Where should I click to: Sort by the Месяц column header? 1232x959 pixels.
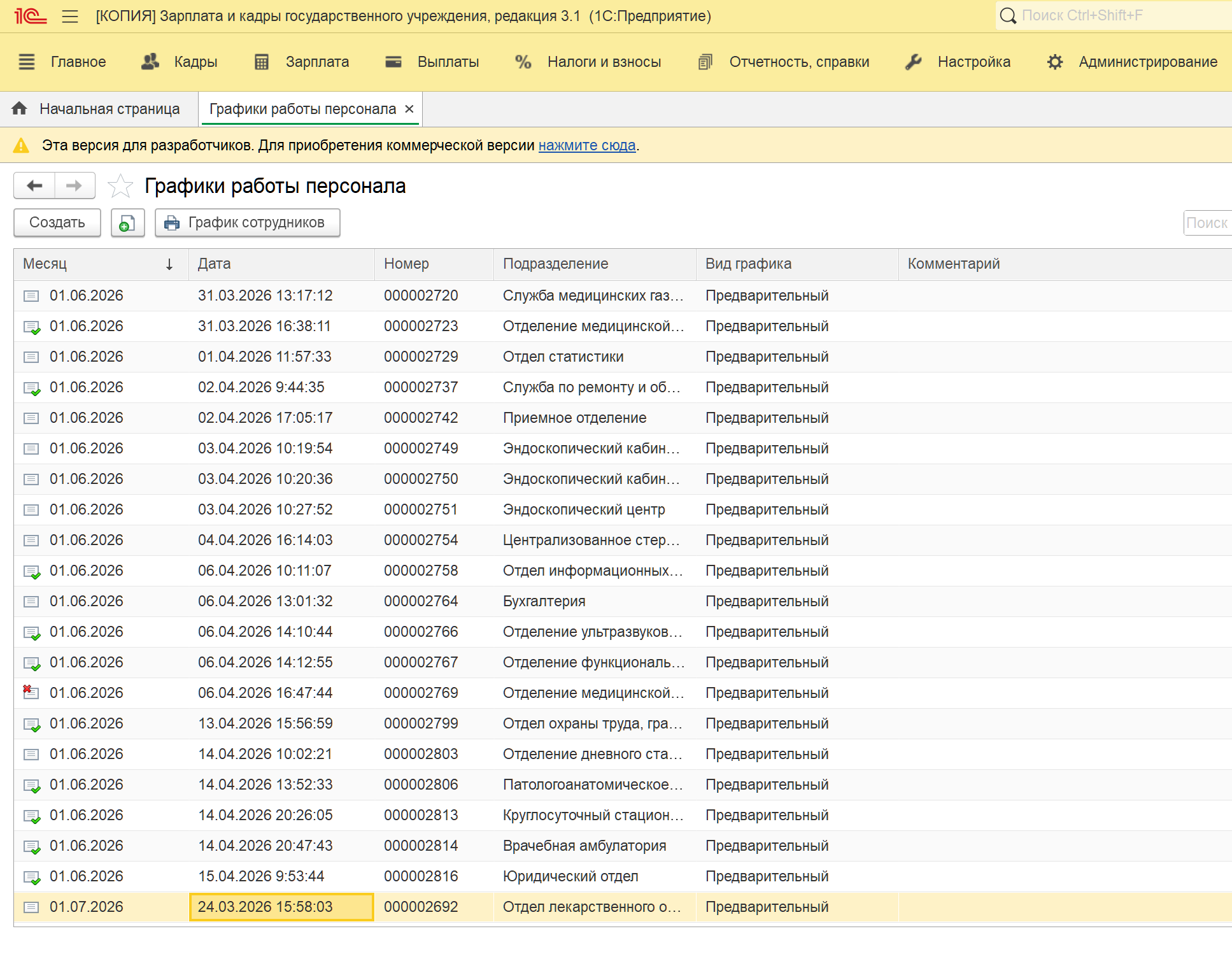point(101,264)
